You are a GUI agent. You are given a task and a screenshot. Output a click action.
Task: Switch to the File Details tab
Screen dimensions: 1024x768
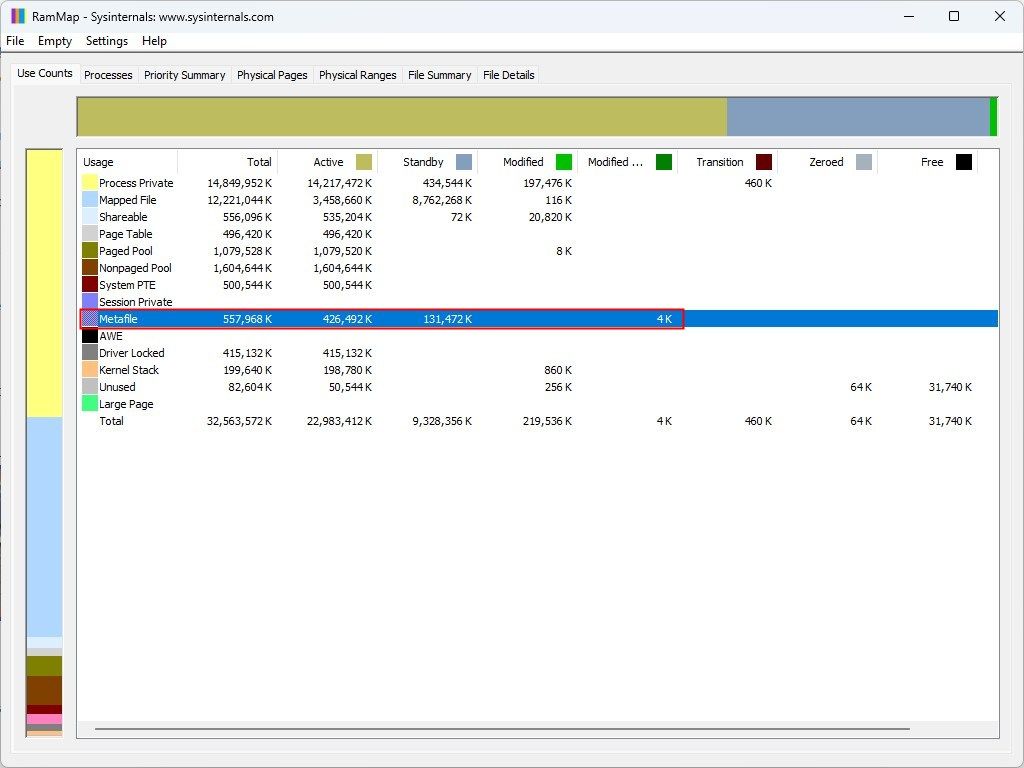(509, 75)
